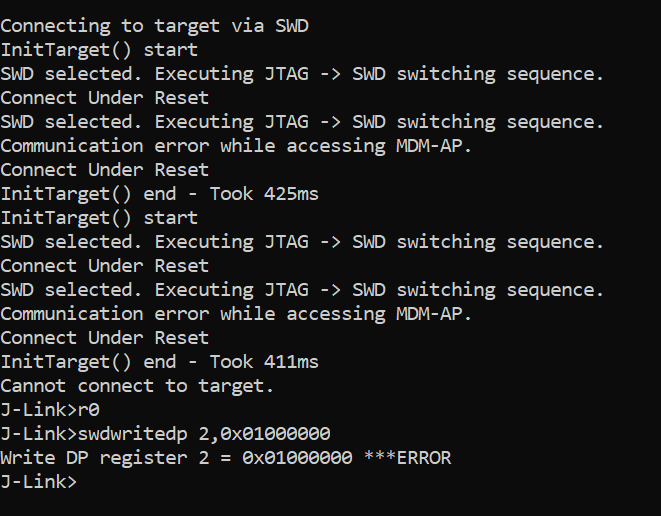Click the last "SWD selected. Executing JTAG" line
The height and width of the screenshot is (516, 661).
(302, 290)
